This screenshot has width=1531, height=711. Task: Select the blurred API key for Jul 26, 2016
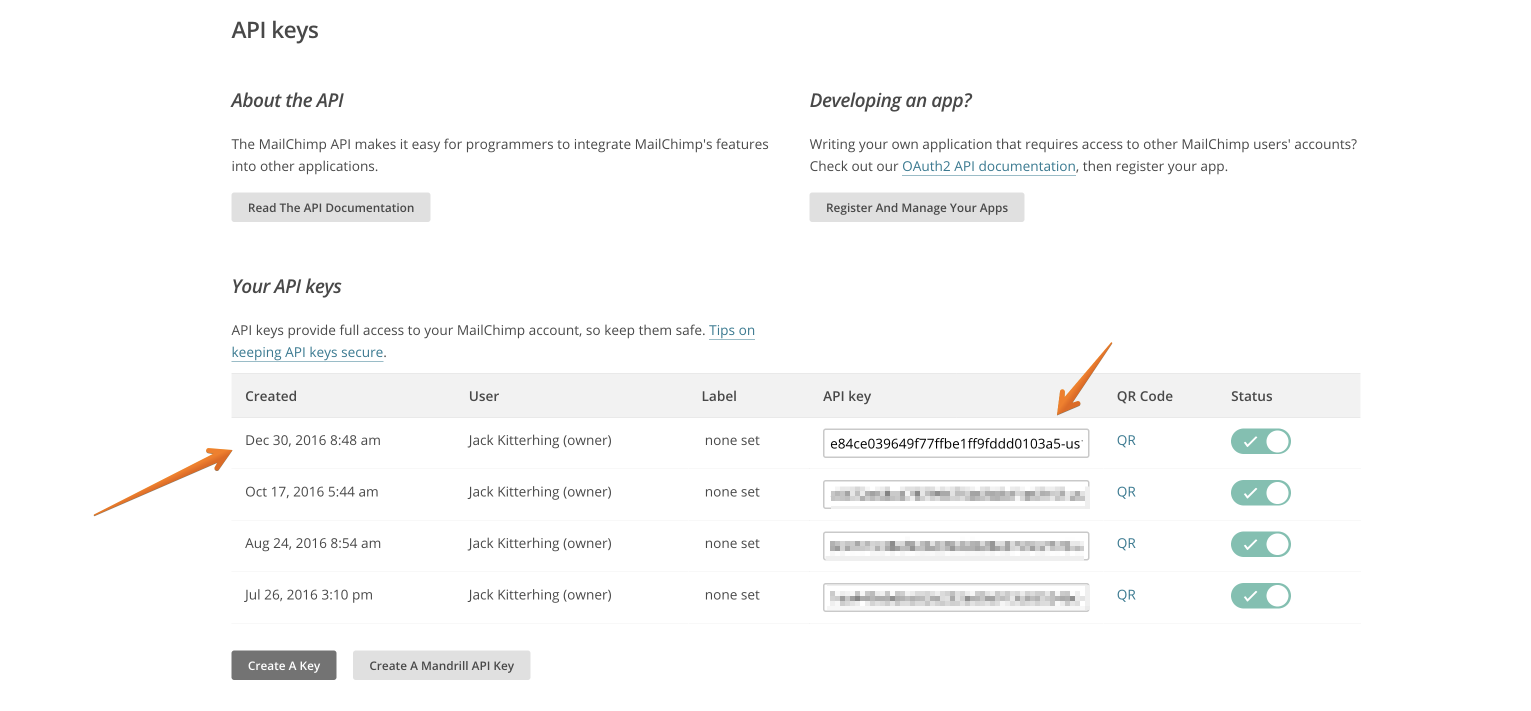tap(956, 598)
